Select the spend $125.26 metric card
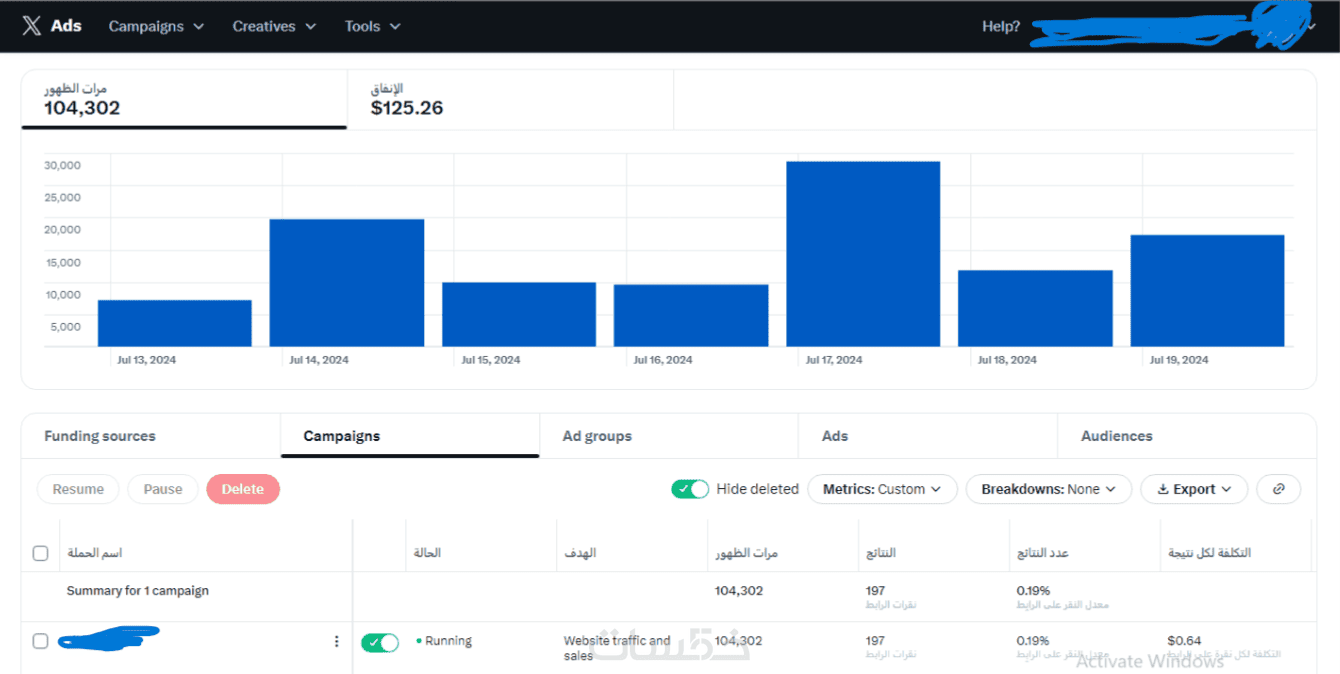The image size is (1340, 674). point(510,100)
